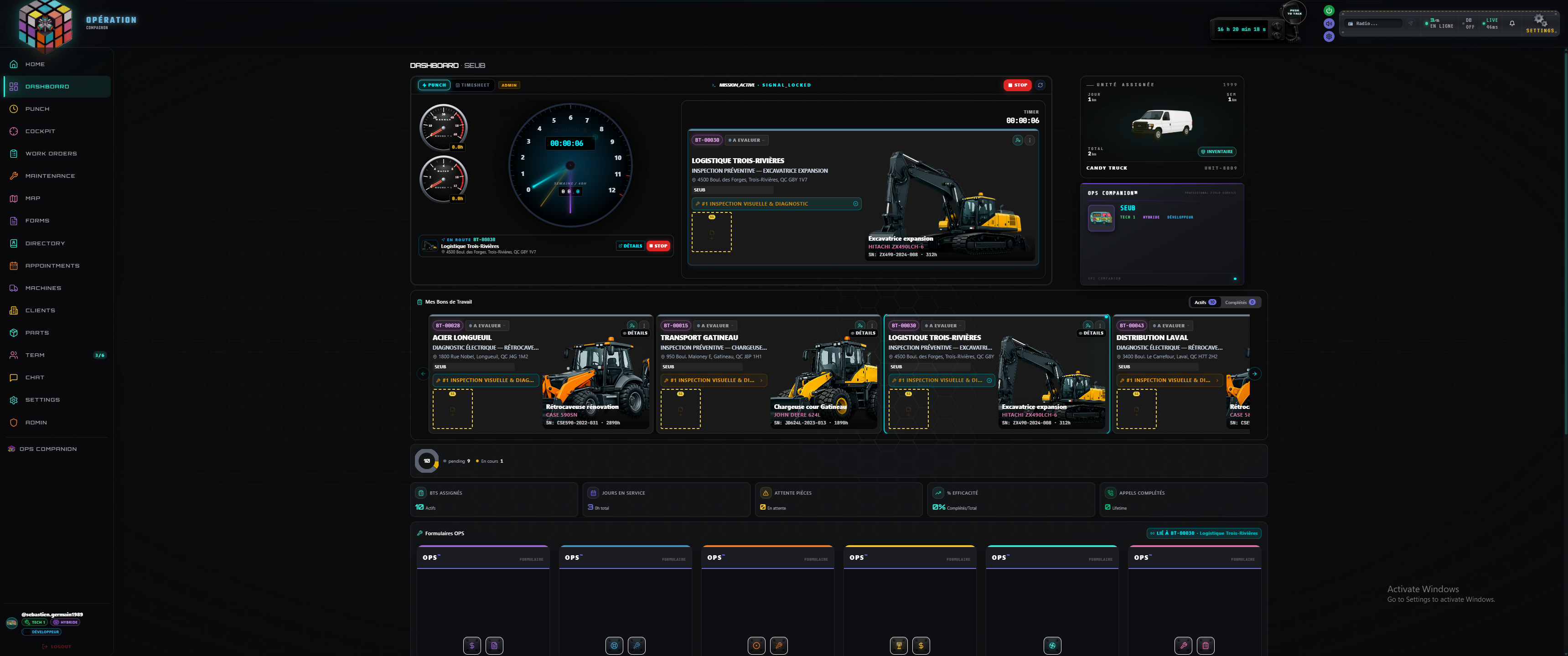Click LOGOUT at sidebar bottom

pyautogui.click(x=57, y=646)
